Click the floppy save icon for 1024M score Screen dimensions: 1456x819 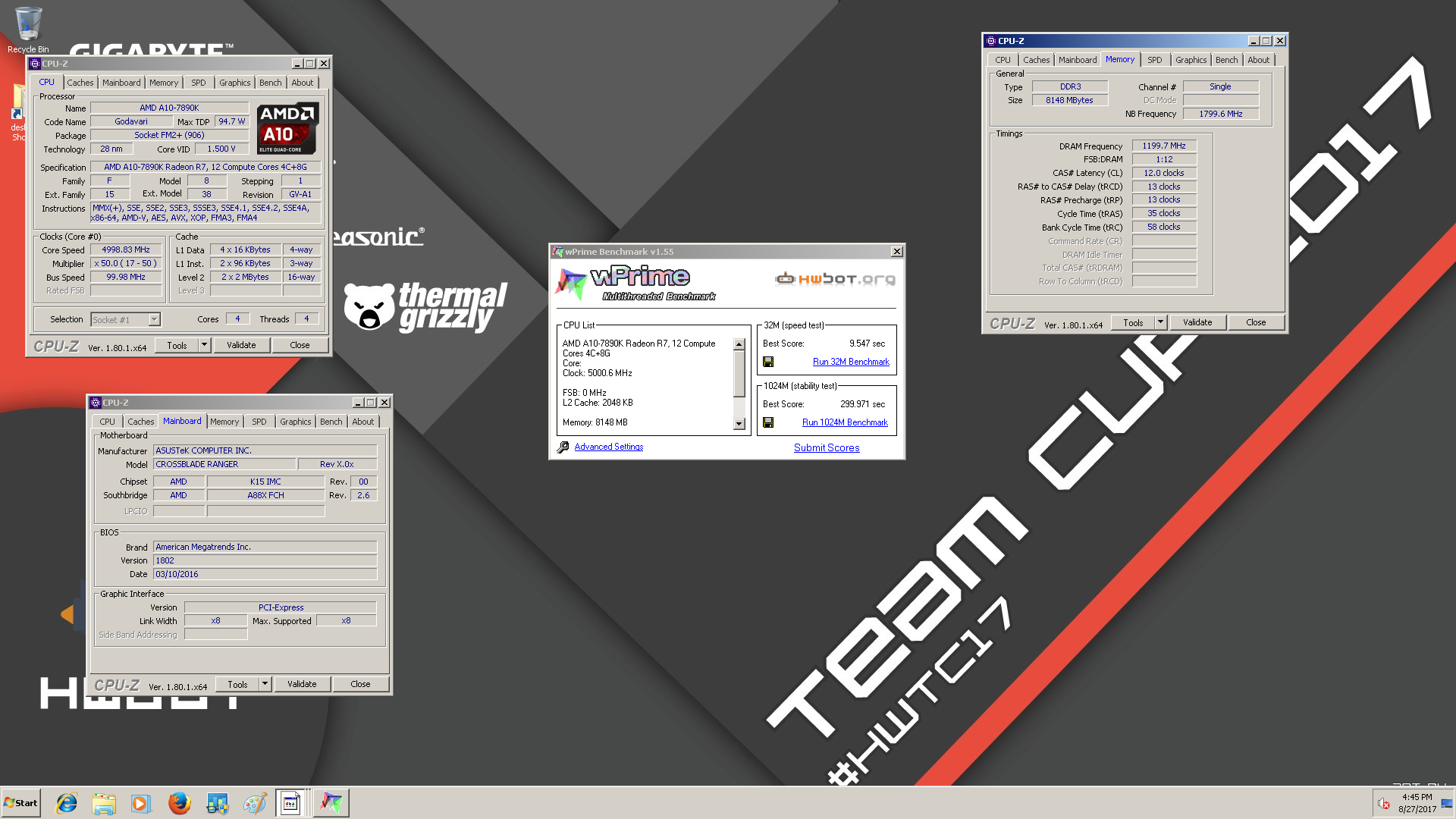point(768,422)
